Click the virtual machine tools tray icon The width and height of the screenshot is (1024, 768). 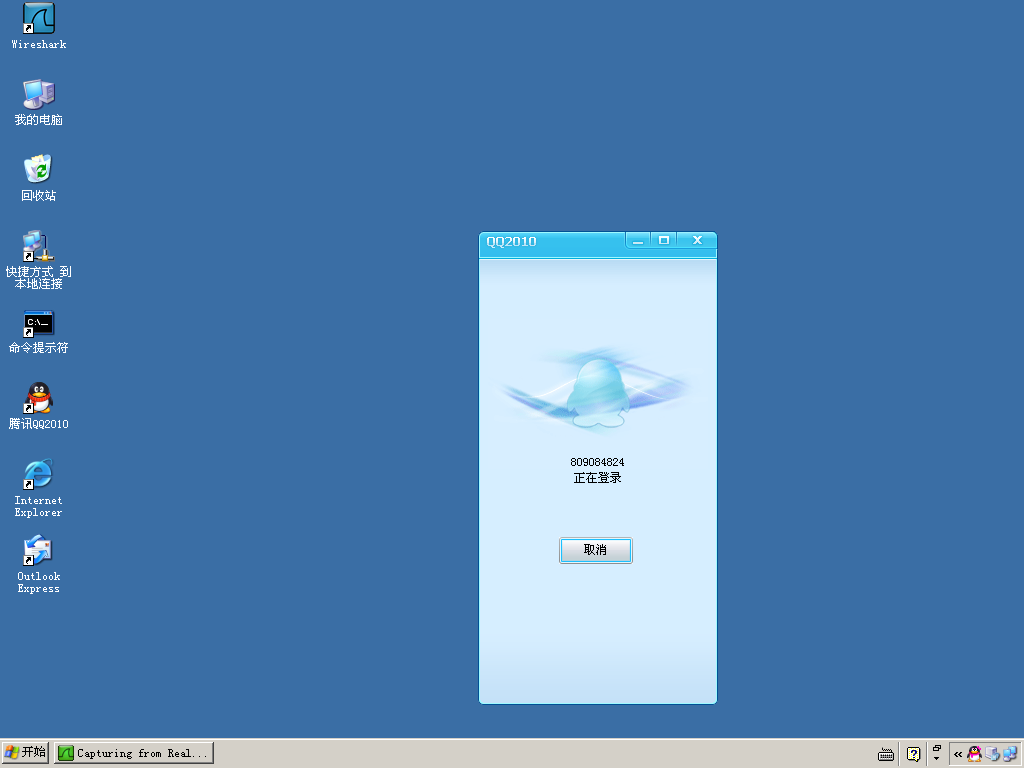click(x=993, y=754)
